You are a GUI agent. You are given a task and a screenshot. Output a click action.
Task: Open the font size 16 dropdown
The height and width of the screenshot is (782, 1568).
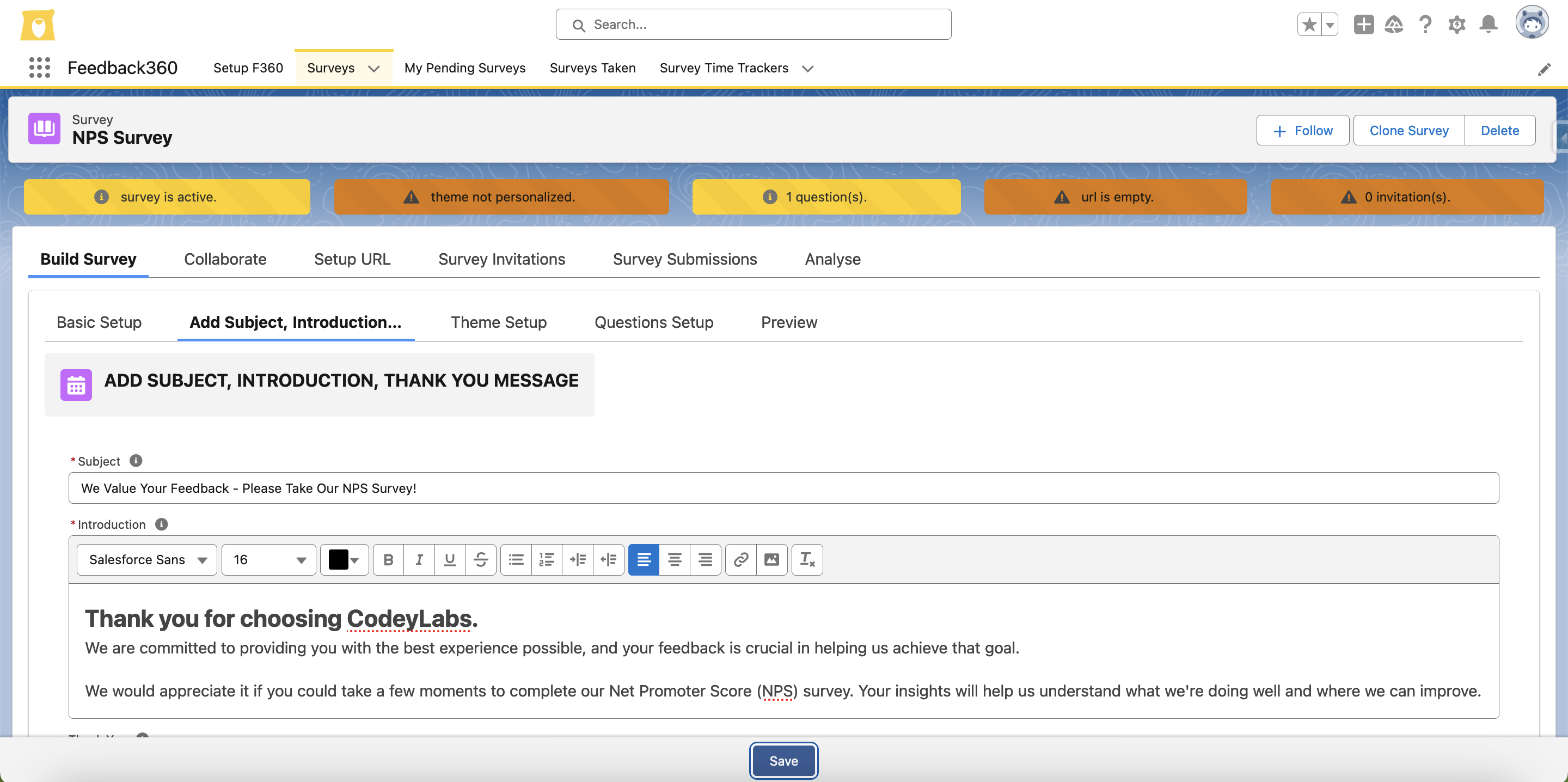[x=269, y=559]
